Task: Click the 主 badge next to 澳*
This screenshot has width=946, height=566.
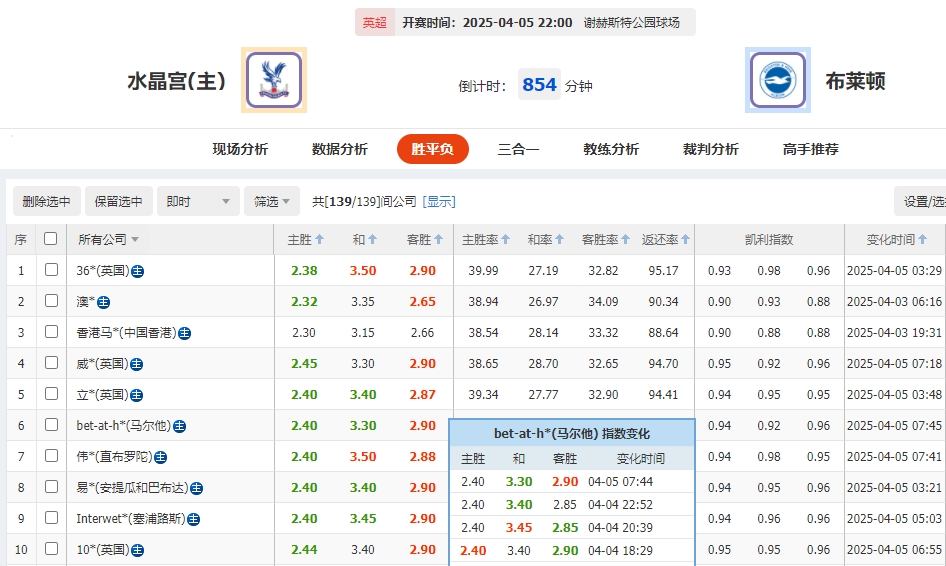Action: coord(103,302)
